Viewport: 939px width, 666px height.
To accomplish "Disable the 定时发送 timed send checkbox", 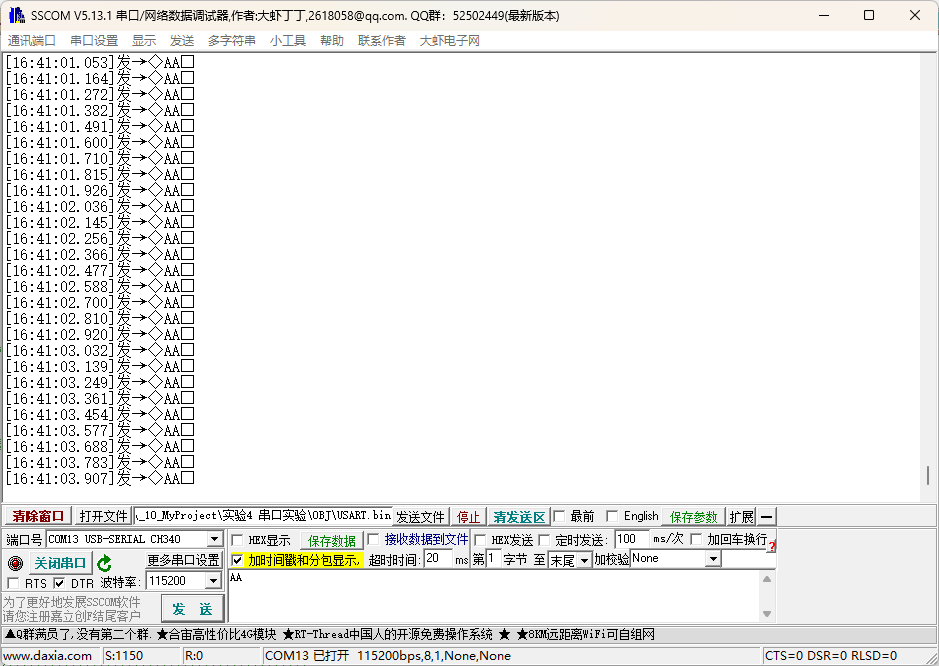I will 544,540.
